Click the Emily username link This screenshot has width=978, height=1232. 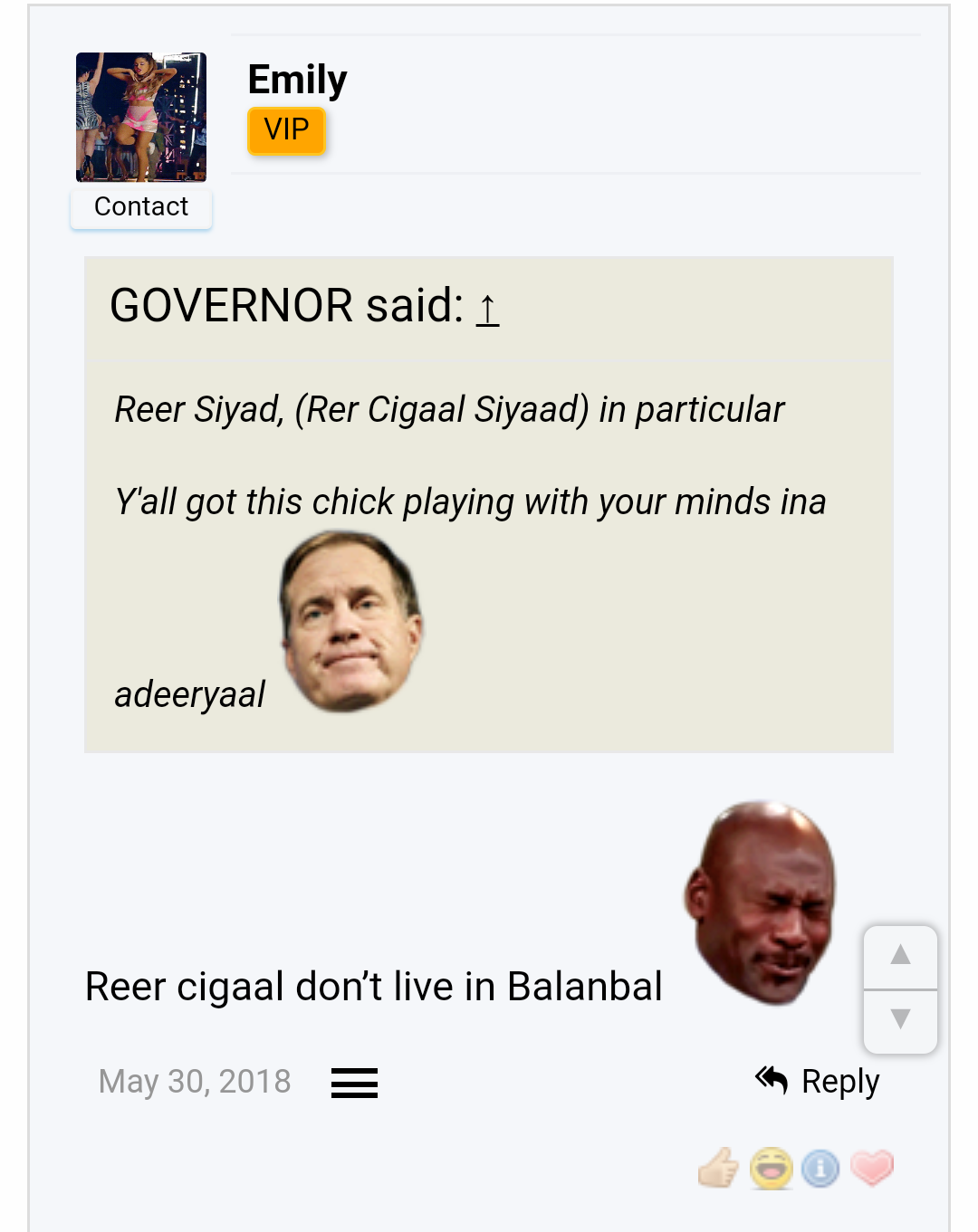coord(297,80)
